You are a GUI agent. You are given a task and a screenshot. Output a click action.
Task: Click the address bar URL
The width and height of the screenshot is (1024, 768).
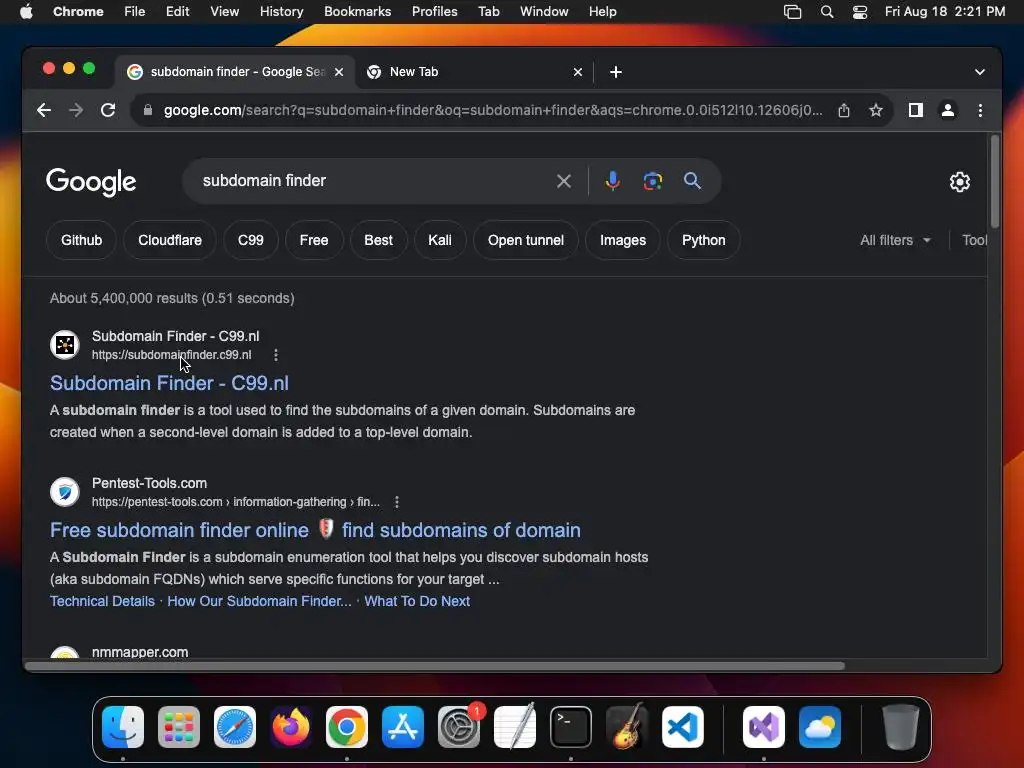coord(492,110)
